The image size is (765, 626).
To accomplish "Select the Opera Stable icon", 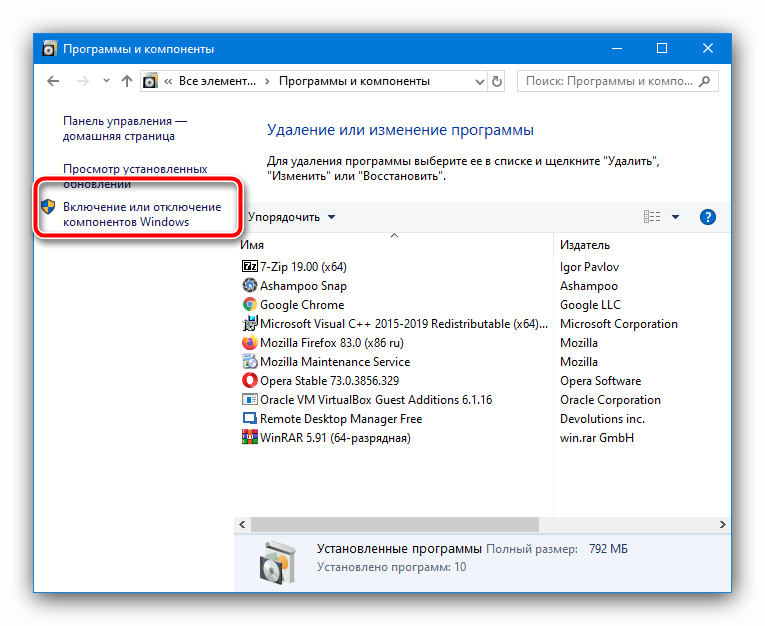I will (x=249, y=381).
